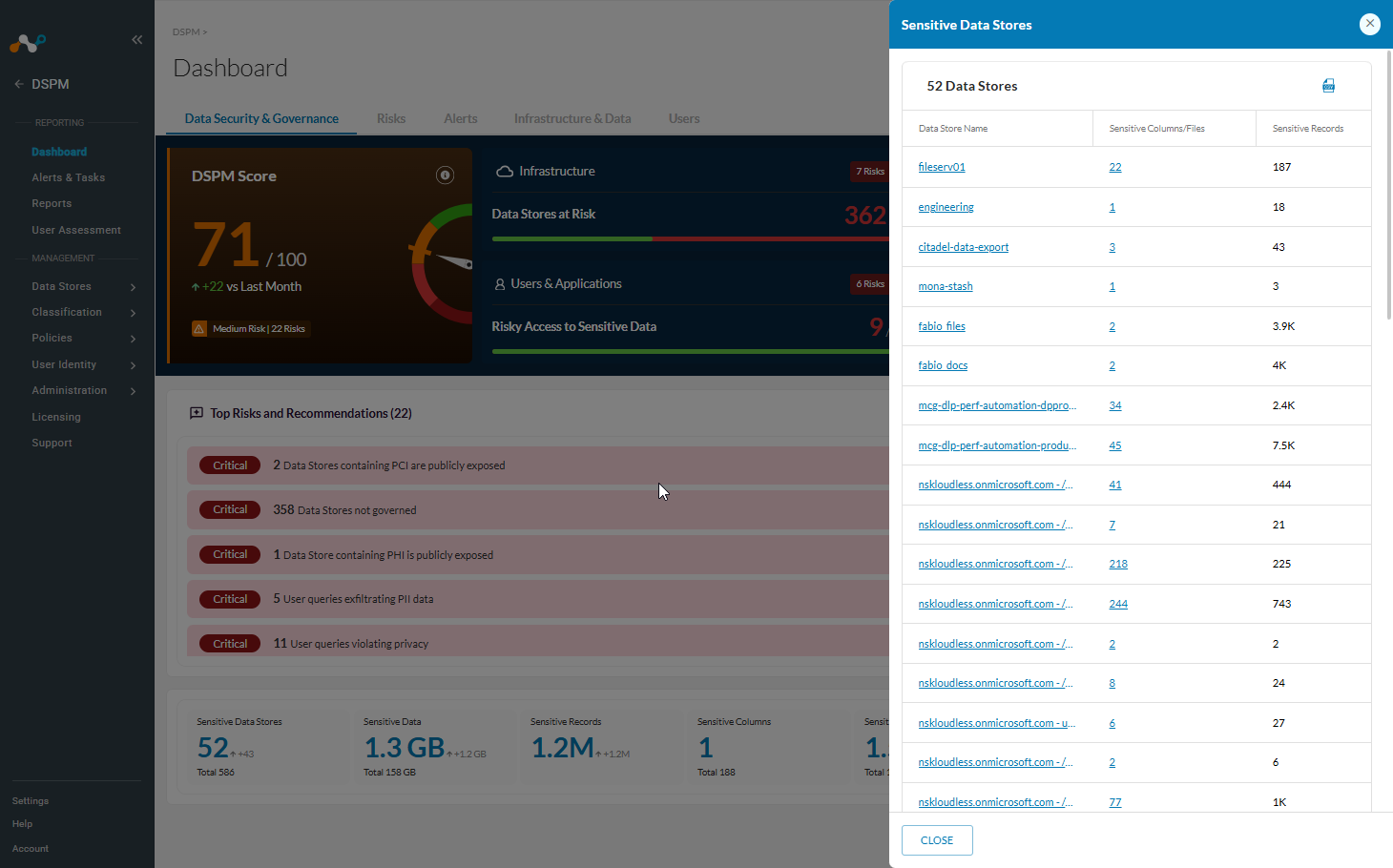Collapse the sidebar with double chevron icon
The width and height of the screenshot is (1393, 868).
click(136, 40)
